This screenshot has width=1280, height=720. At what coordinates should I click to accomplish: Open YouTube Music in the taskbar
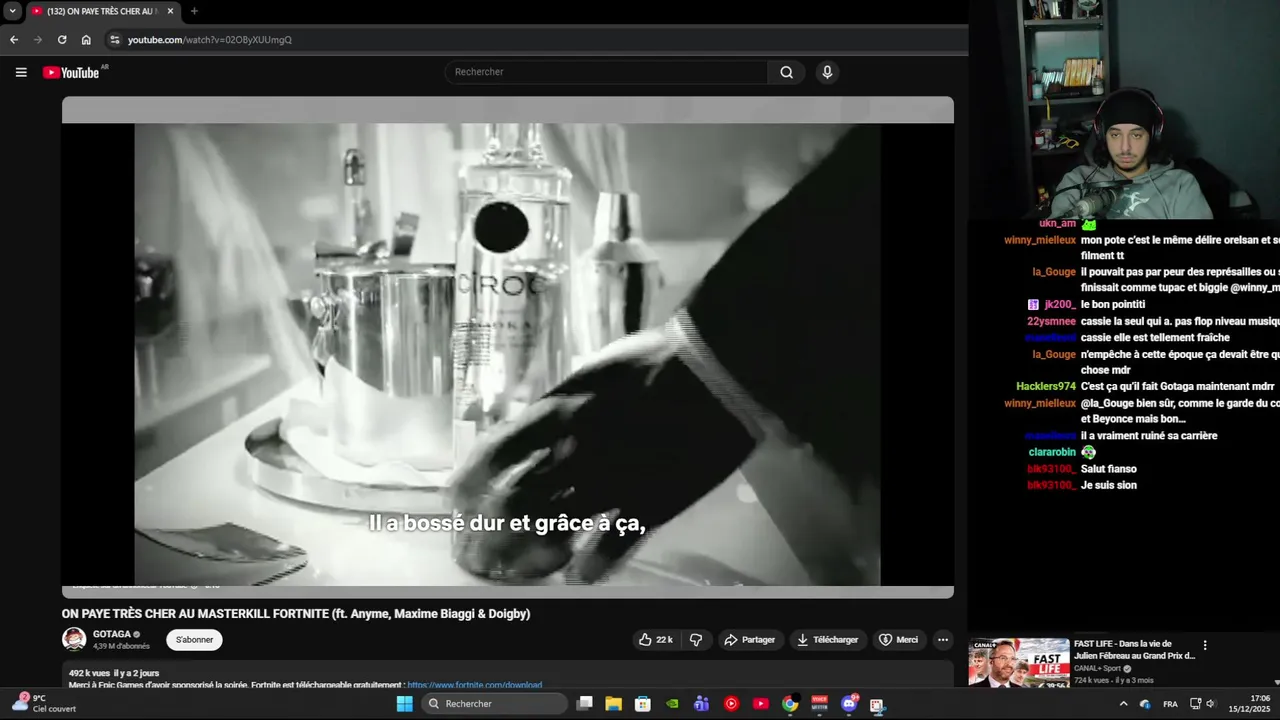click(731, 704)
